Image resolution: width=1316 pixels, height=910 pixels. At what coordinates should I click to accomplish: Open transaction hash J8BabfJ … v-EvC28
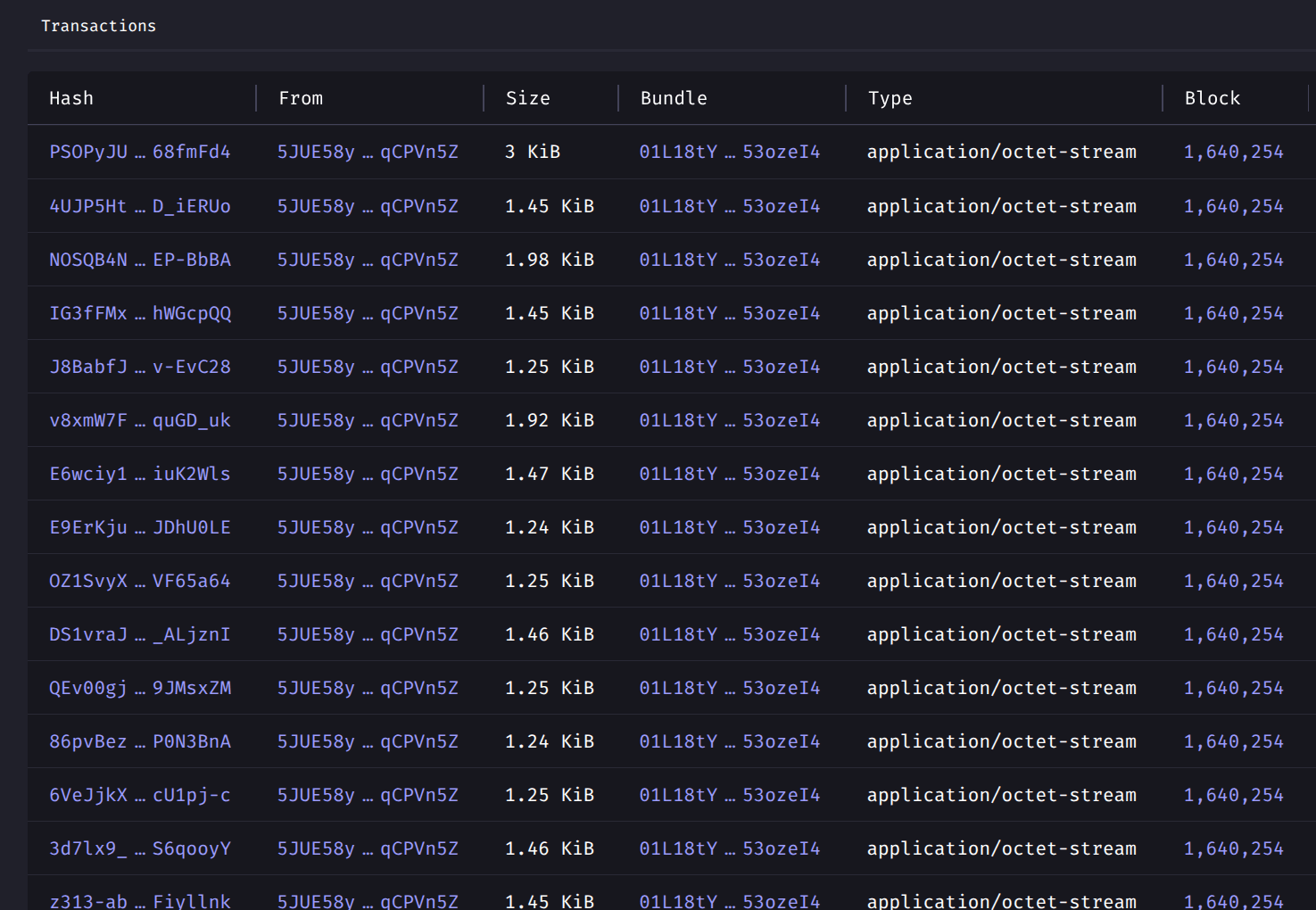coord(140,367)
